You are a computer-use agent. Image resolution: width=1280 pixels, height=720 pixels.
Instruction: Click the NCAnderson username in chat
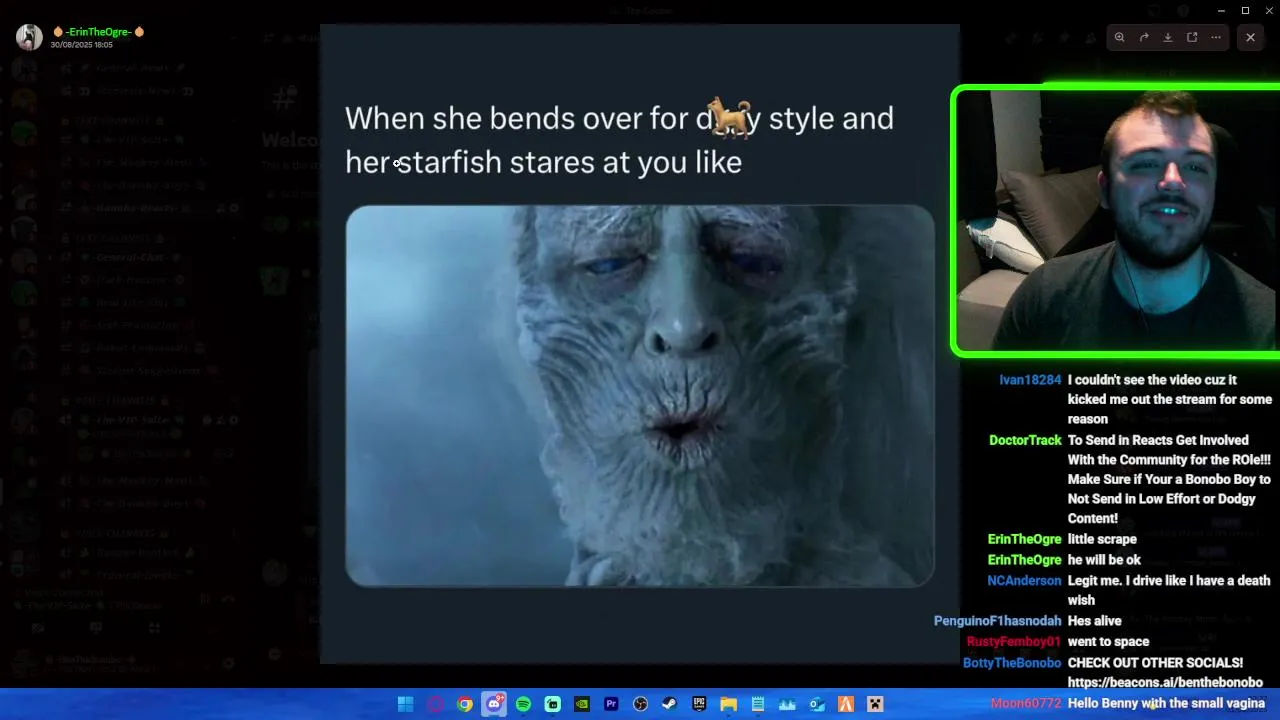pos(1024,580)
